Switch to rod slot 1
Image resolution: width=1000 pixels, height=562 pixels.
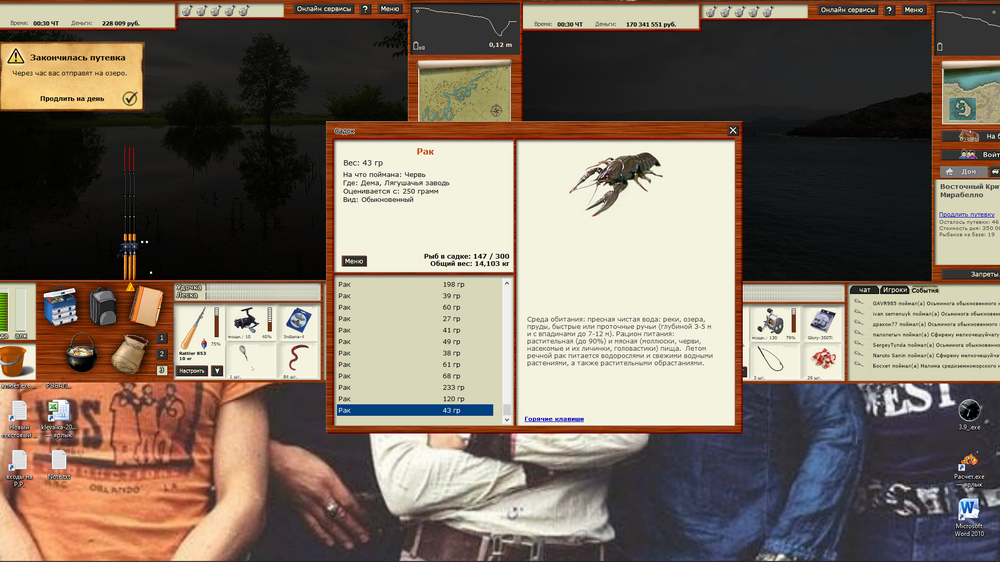[161, 338]
